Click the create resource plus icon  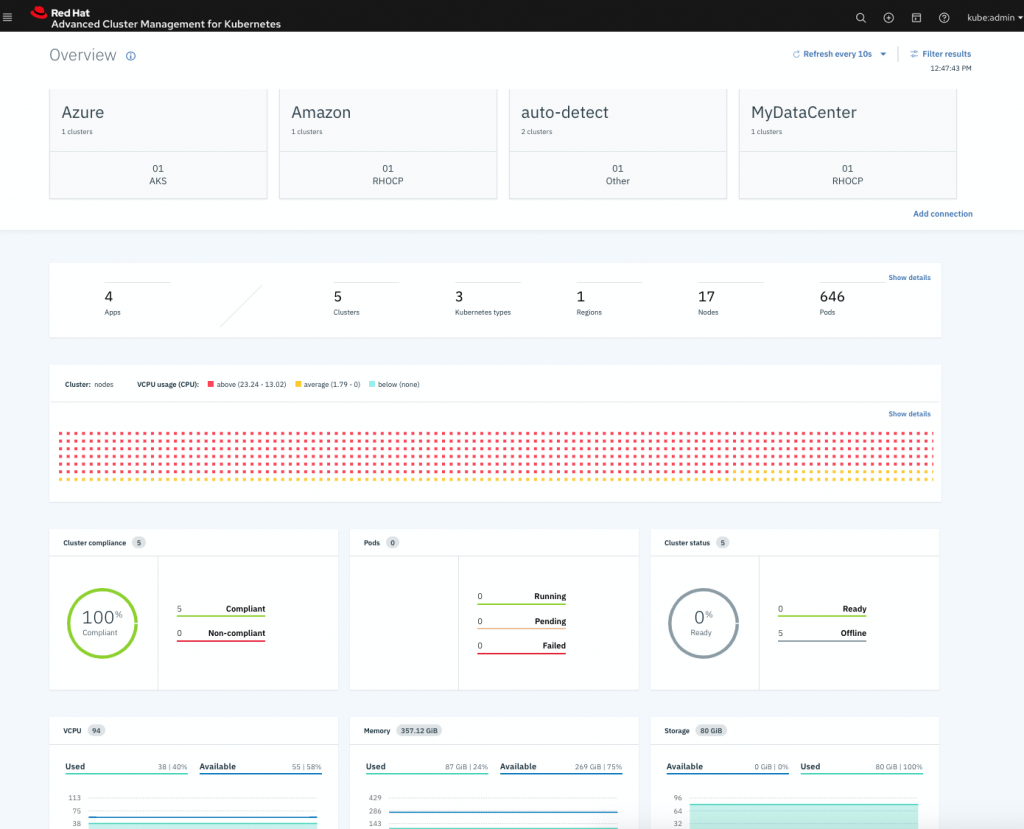point(888,18)
